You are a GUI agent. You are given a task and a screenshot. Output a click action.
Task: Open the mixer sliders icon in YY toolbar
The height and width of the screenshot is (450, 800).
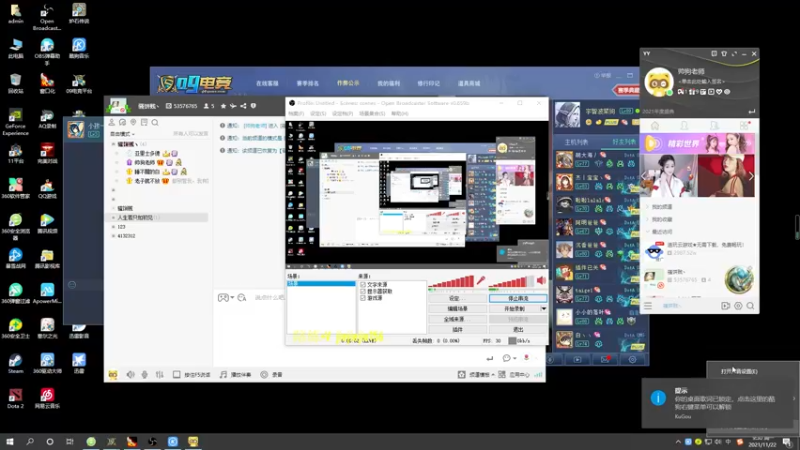click(x=160, y=374)
